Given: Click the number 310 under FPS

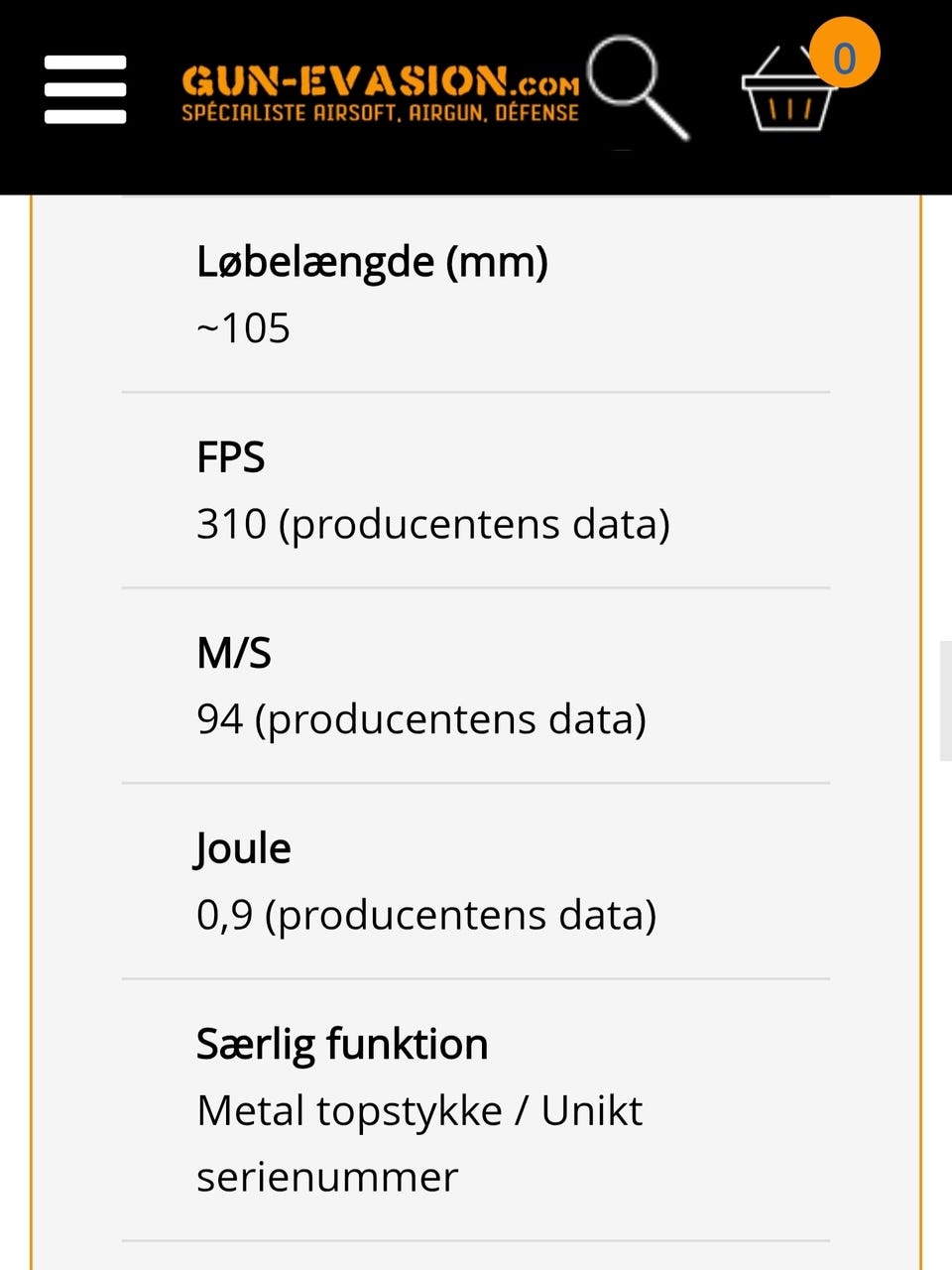Looking at the screenshot, I should (x=231, y=524).
